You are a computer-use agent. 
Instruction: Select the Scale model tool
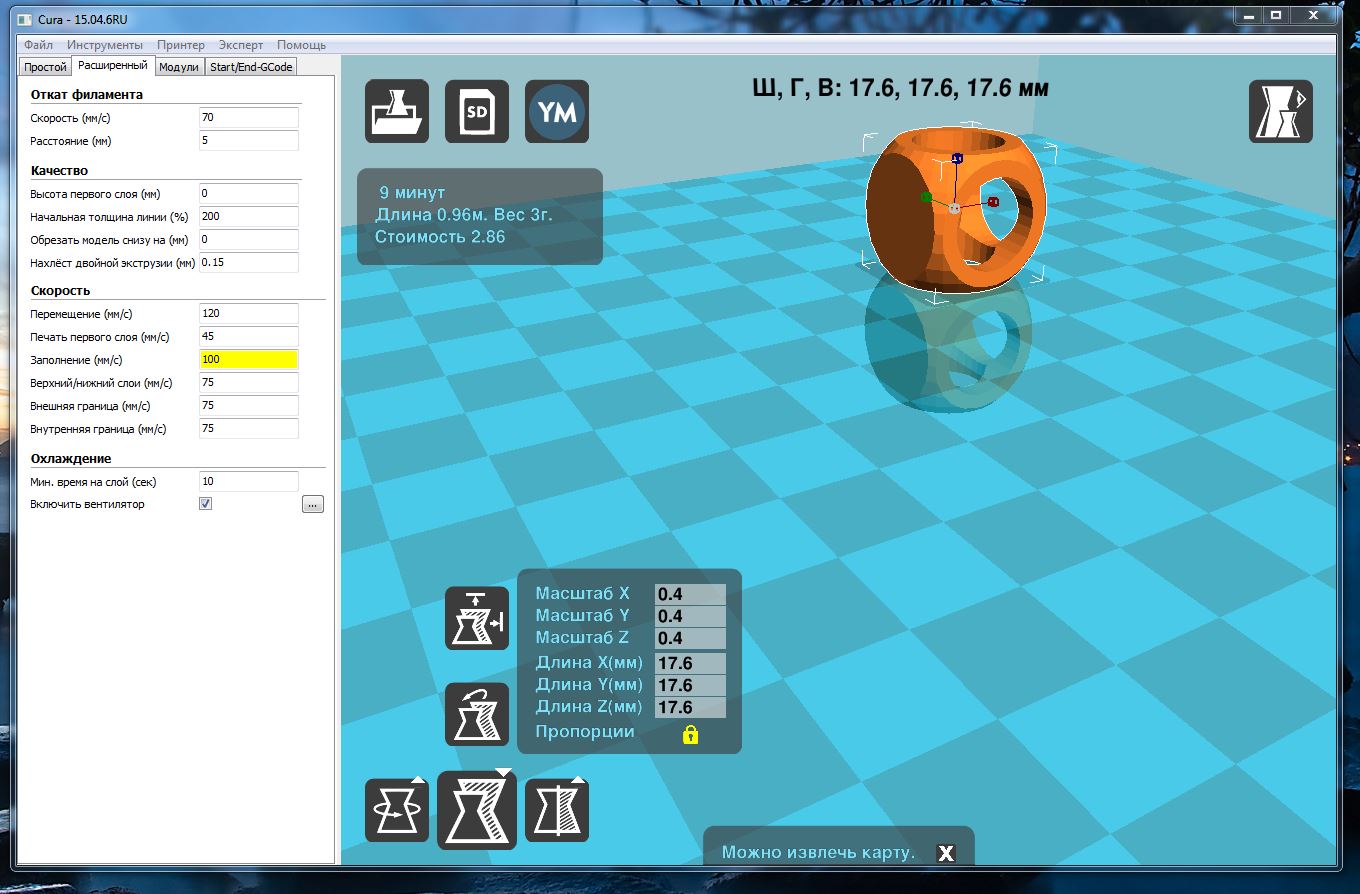click(x=477, y=810)
